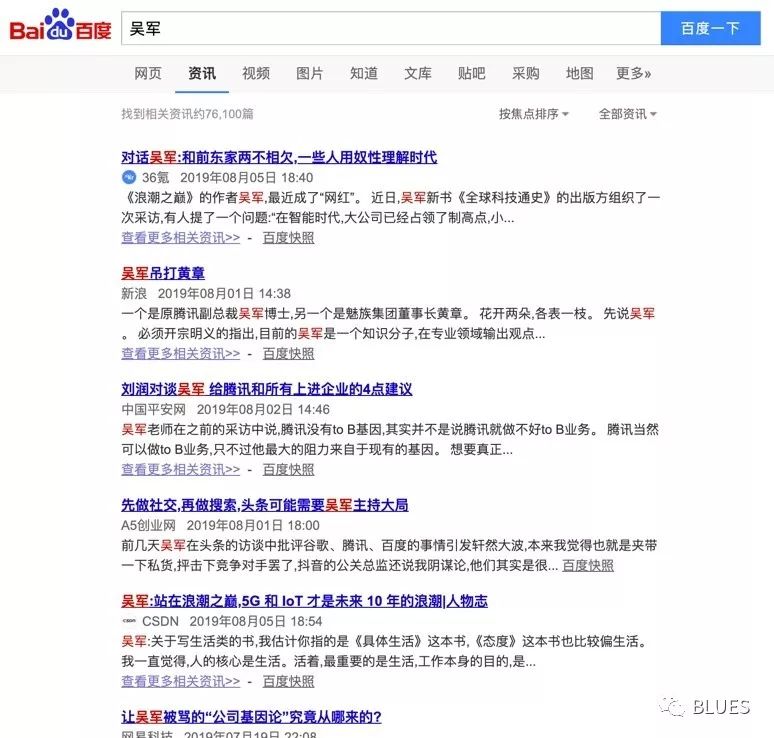Open 百度快照 for the 36氪 result
The height and width of the screenshot is (738, 774).
288,237
